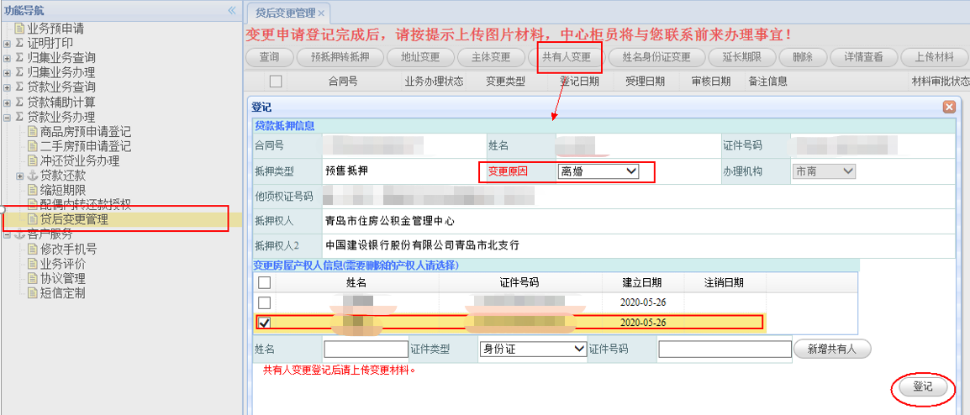Close the 登记 dialog window
This screenshot has width=970, height=415.
pos(948,106)
